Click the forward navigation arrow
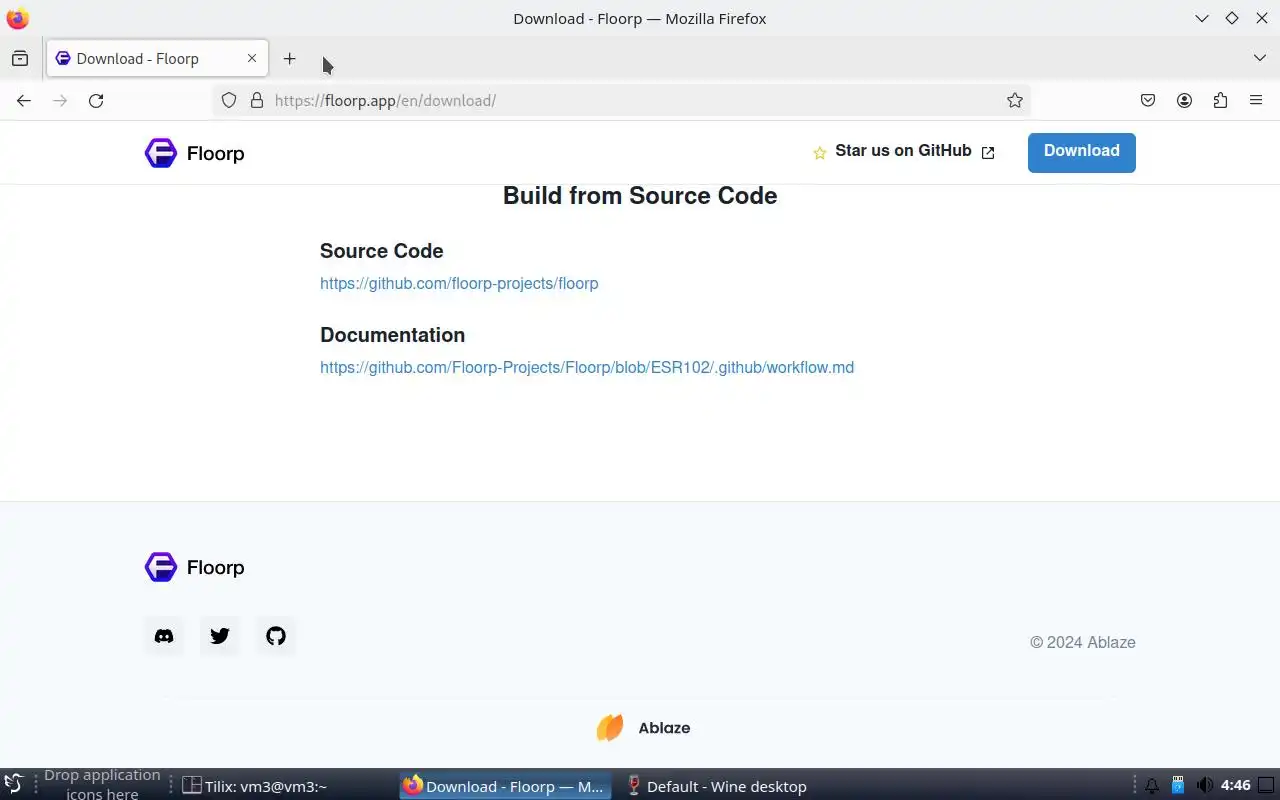 (x=60, y=100)
